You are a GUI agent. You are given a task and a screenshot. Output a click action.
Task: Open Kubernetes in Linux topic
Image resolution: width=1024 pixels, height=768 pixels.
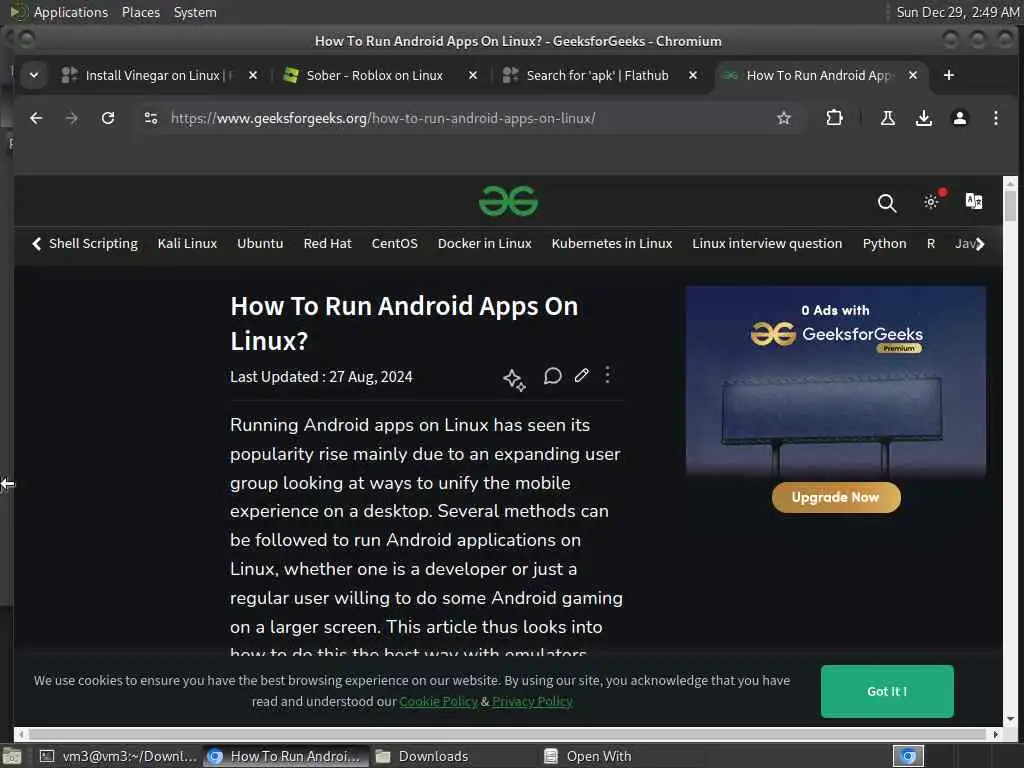[x=612, y=244]
